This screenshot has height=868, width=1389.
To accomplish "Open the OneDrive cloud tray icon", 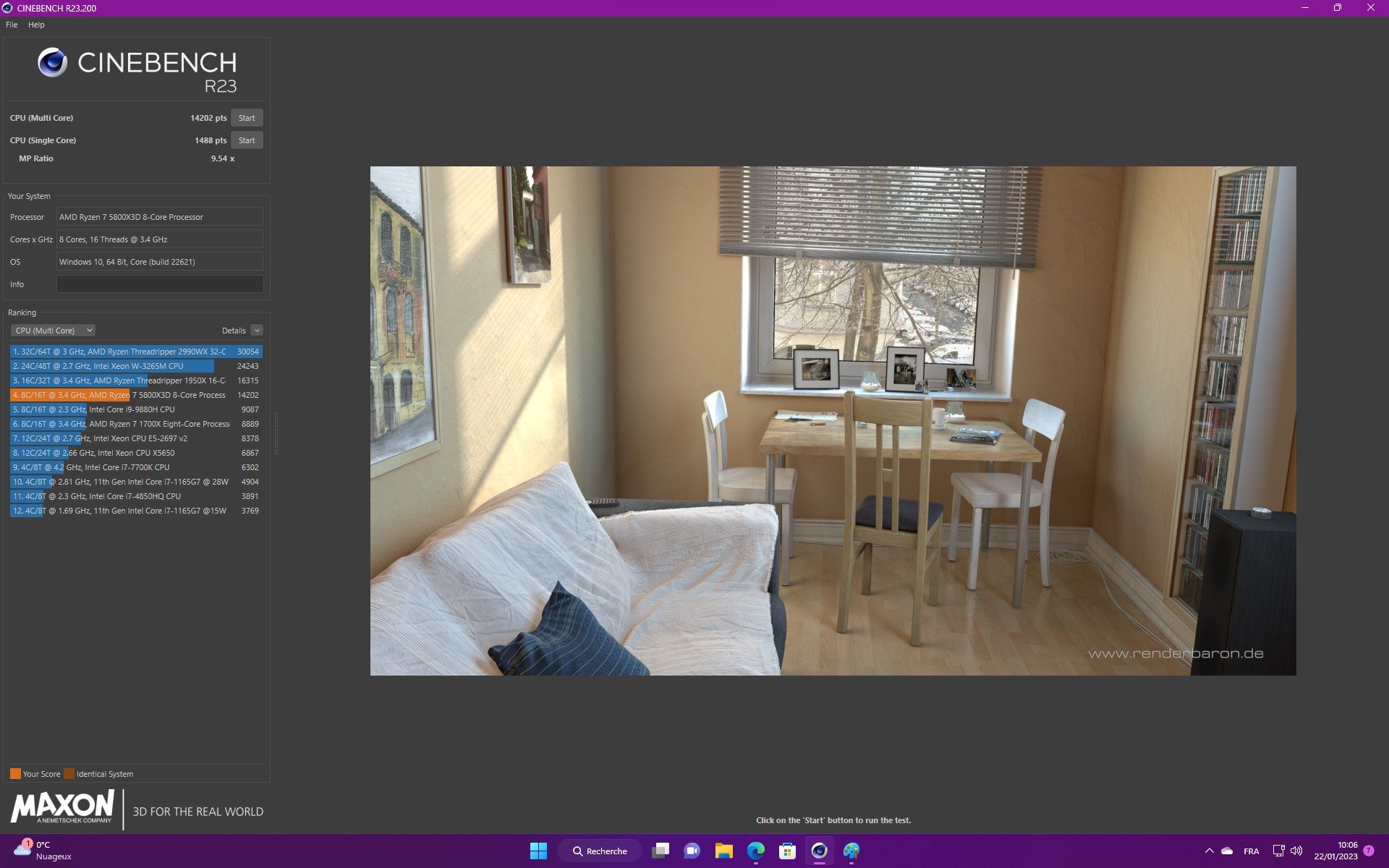I will pyautogui.click(x=1227, y=851).
